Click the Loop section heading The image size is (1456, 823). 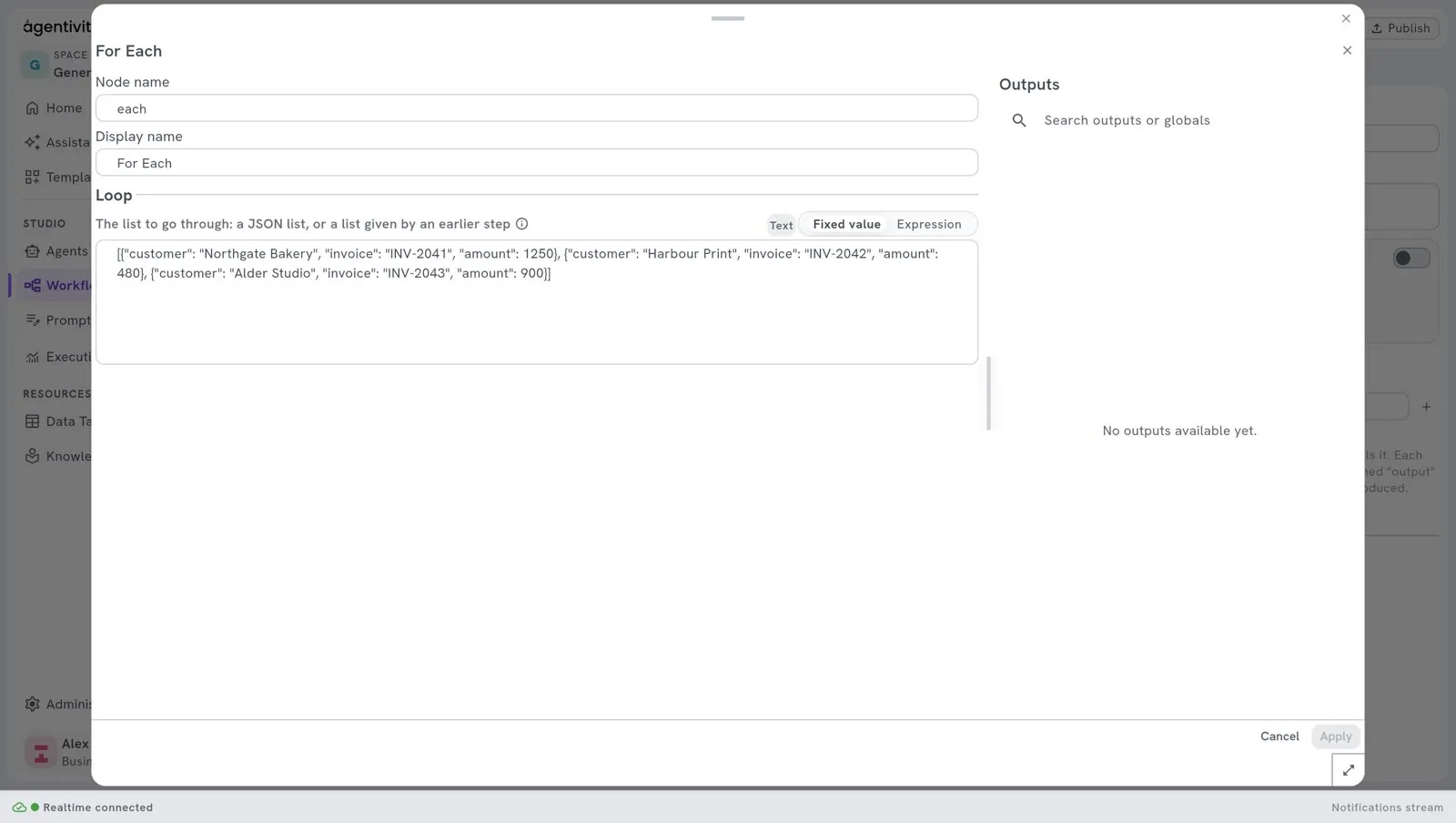pyautogui.click(x=114, y=196)
